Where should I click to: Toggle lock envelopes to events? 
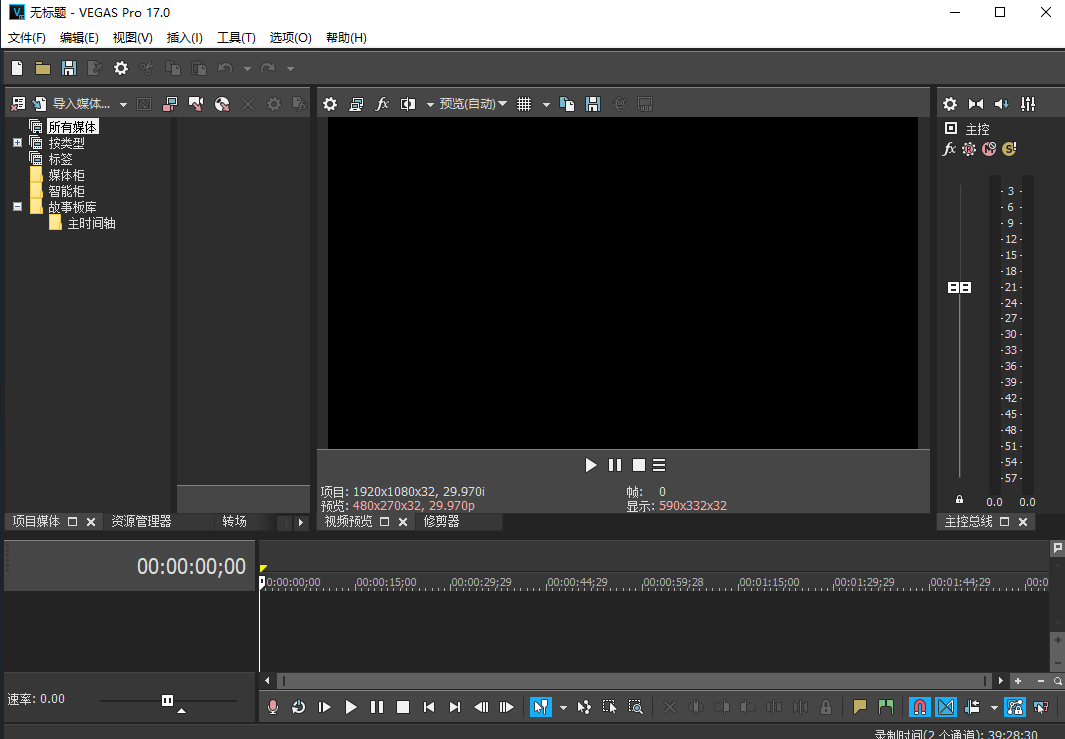point(1015,707)
